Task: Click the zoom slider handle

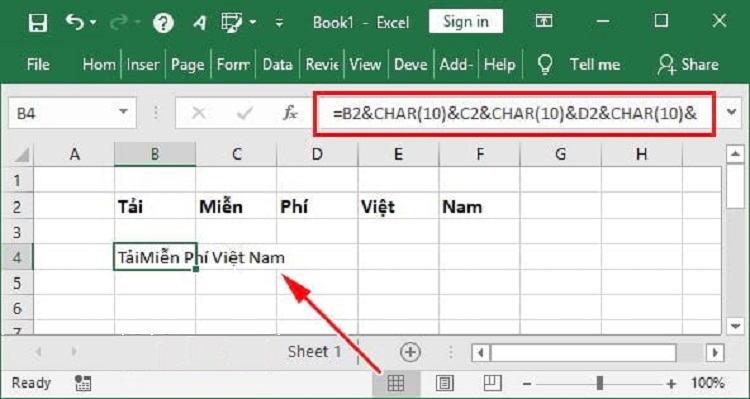Action: click(600, 383)
